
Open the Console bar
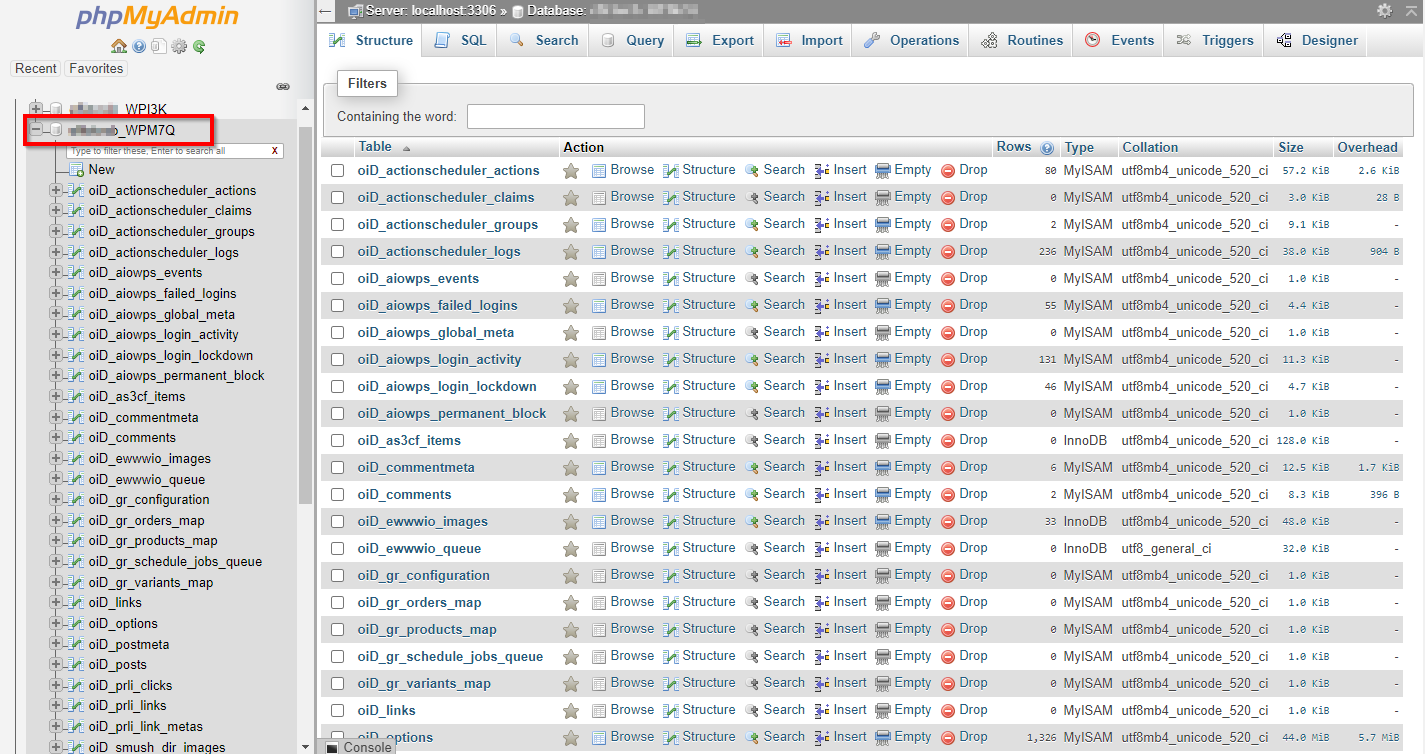358,747
